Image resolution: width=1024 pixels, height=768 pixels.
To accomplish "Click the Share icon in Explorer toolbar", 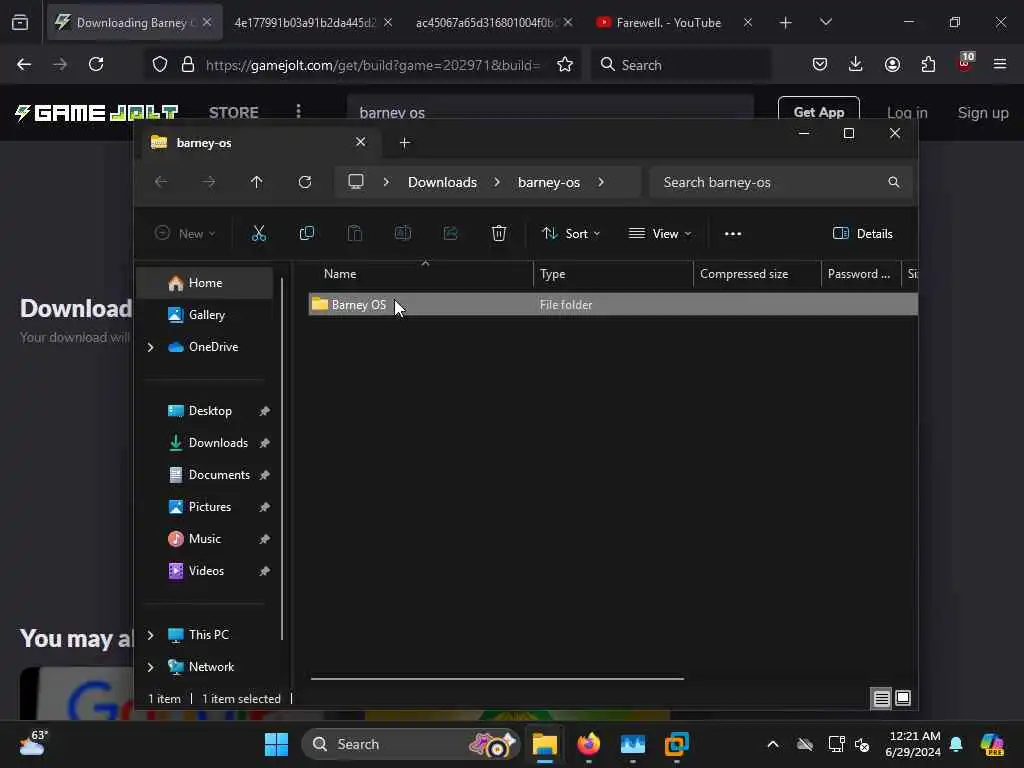I will pos(451,233).
